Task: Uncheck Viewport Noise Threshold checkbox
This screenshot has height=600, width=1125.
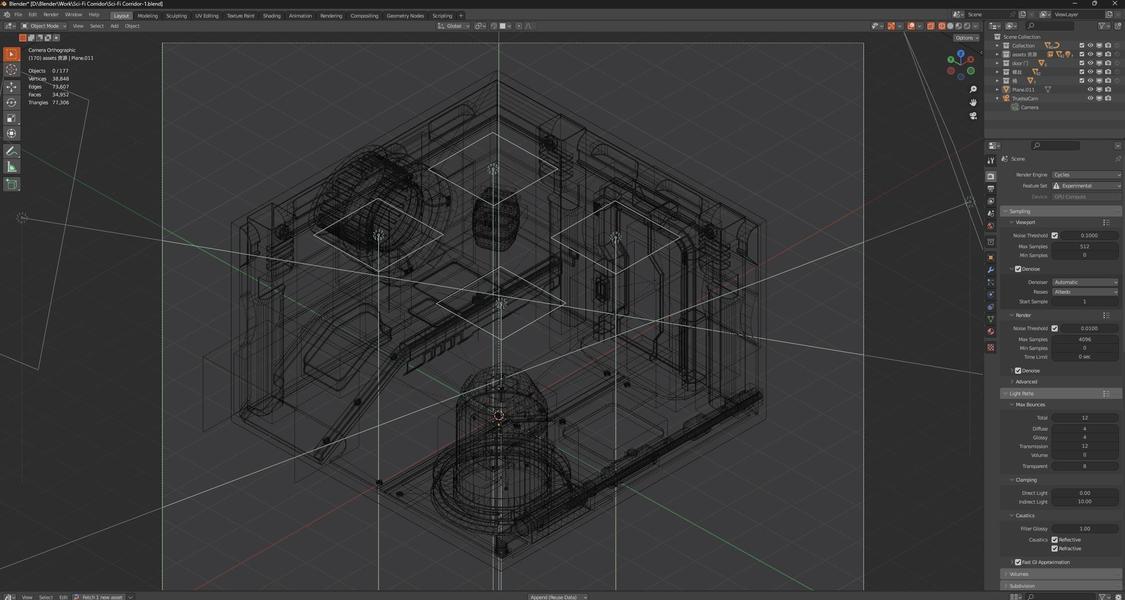Action: click(x=1054, y=235)
